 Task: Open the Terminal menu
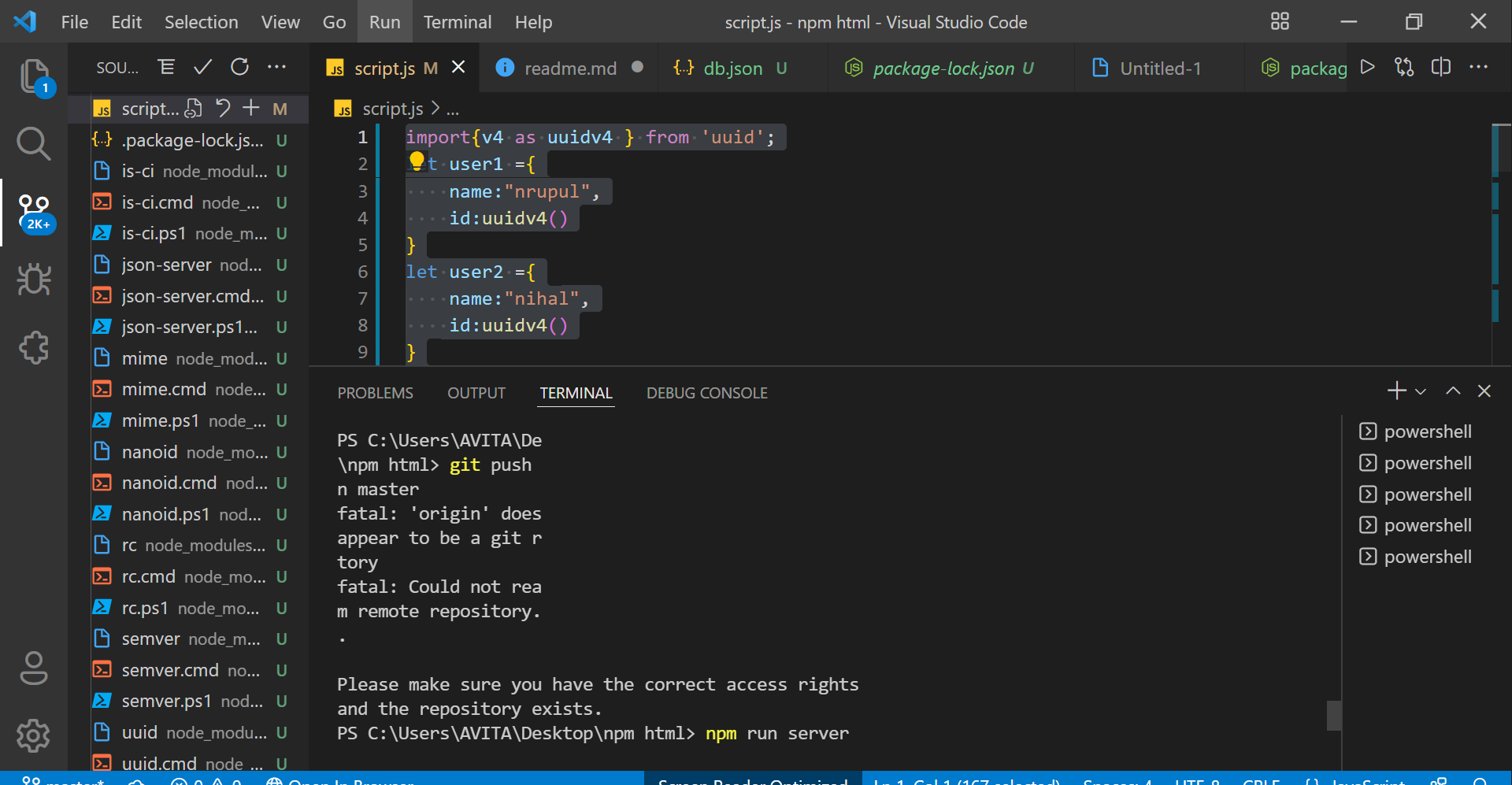pyautogui.click(x=458, y=22)
